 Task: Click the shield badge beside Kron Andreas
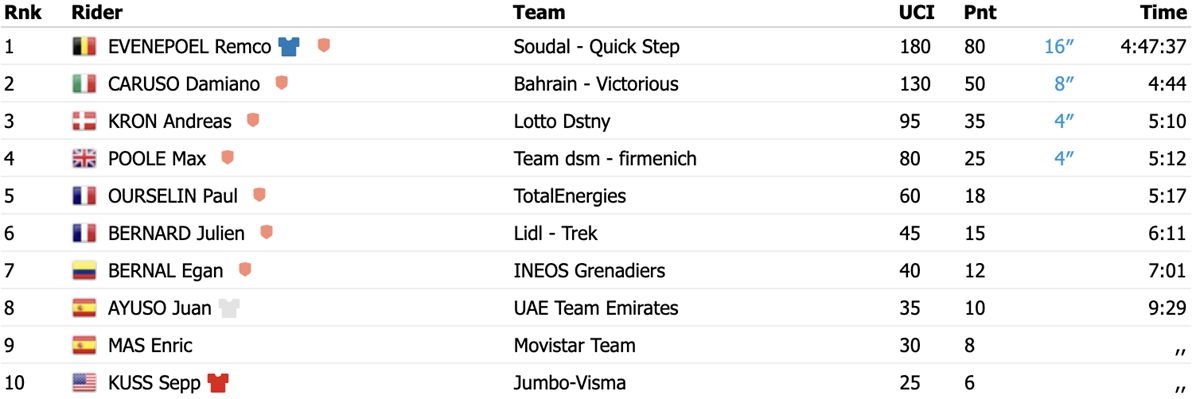pos(253,121)
